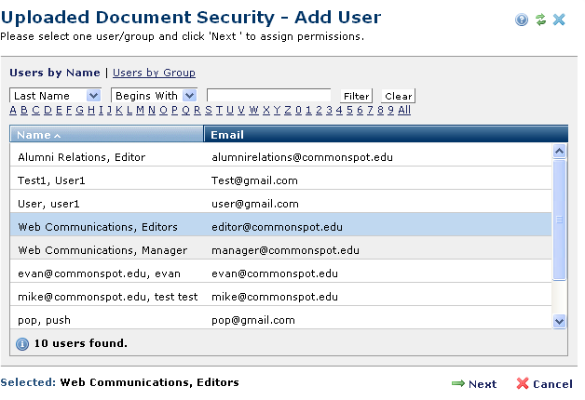Sort by Name column ascending arrow
This screenshot has height=400, width=585.
point(57,136)
